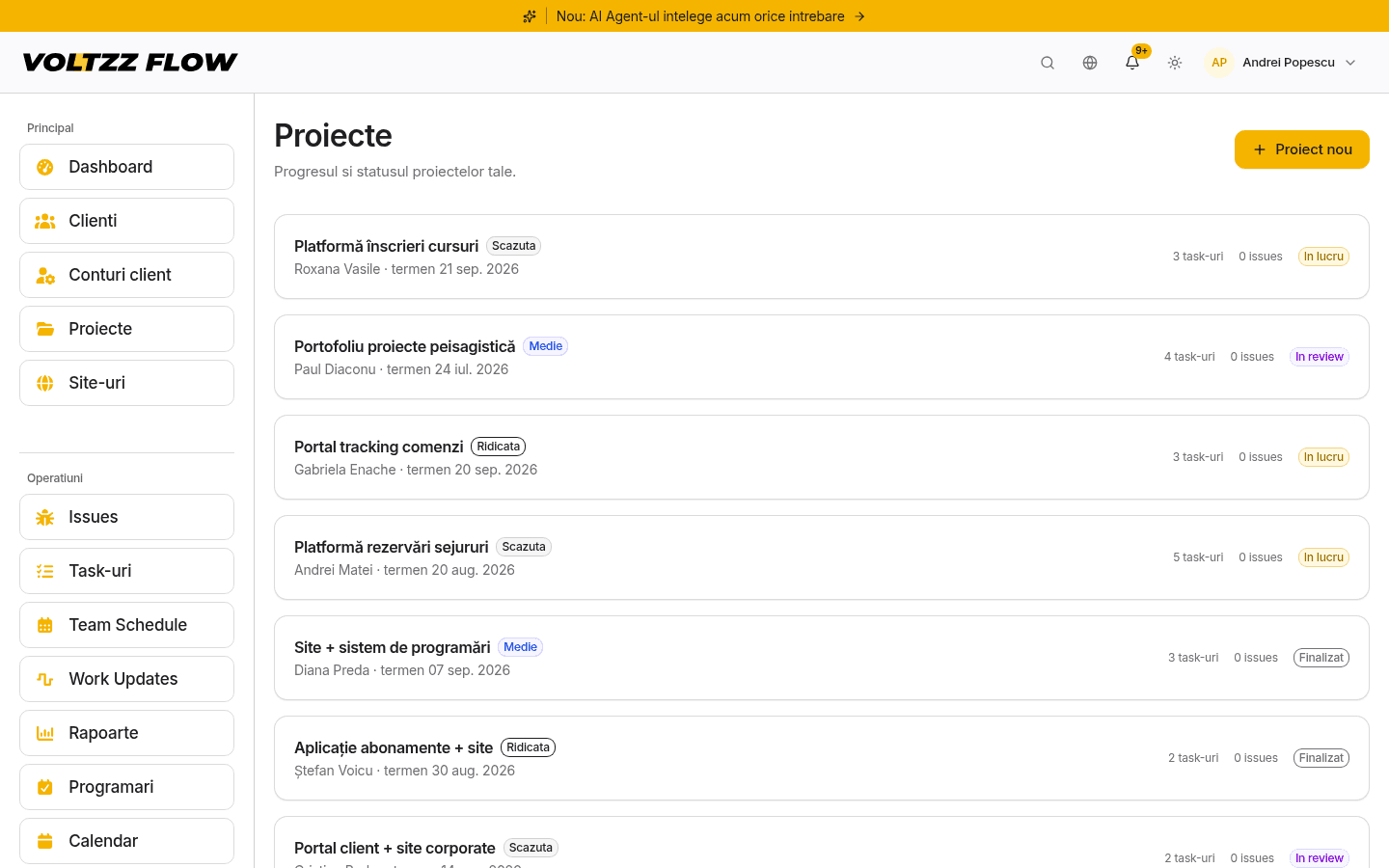Viewport: 1389px width, 868px height.
Task: Click the Clienti people icon
Action: [x=45, y=221]
